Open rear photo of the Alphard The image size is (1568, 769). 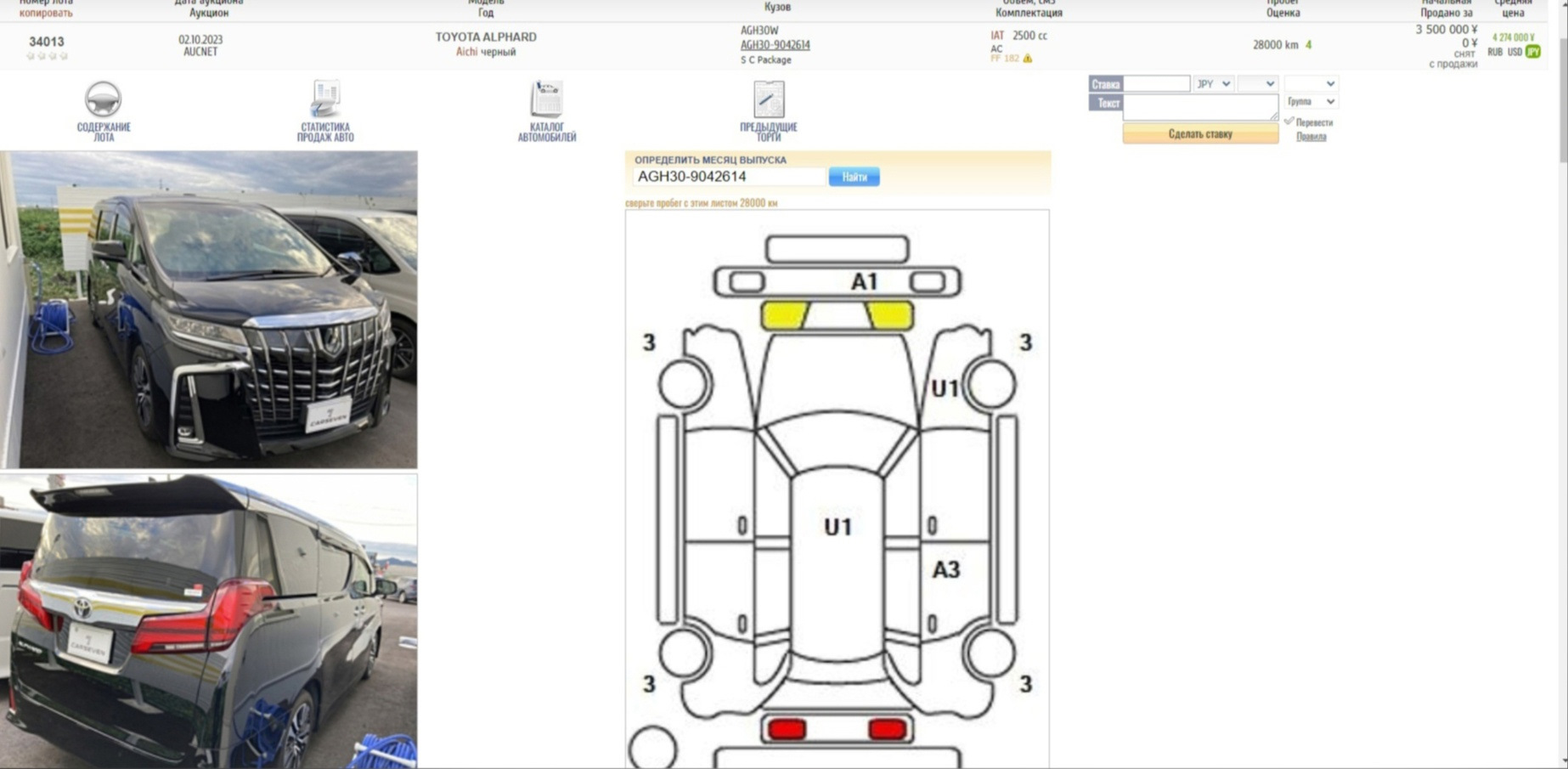tap(209, 621)
